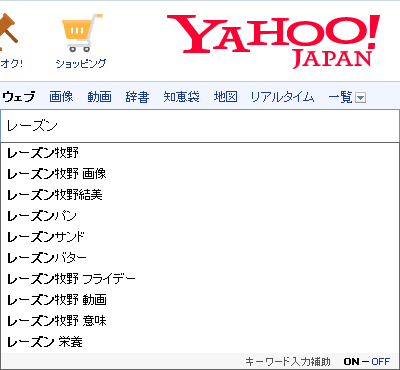The width and height of the screenshot is (400, 370).
Task: Choose suggestion レーズンバター
Action: coord(200,258)
